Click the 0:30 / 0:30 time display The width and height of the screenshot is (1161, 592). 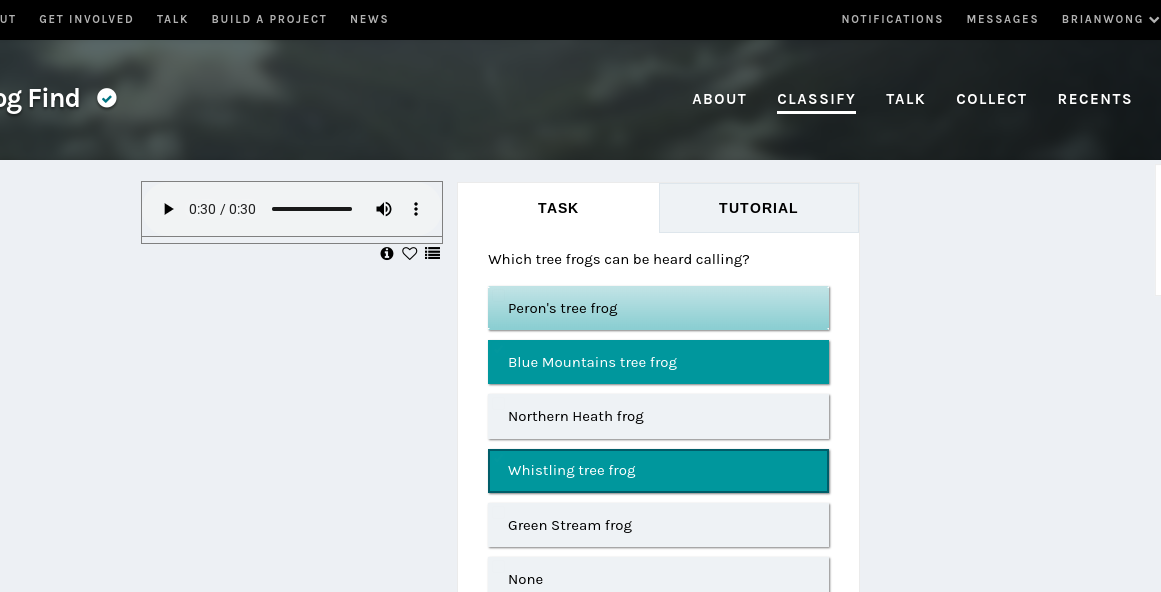tap(222, 209)
